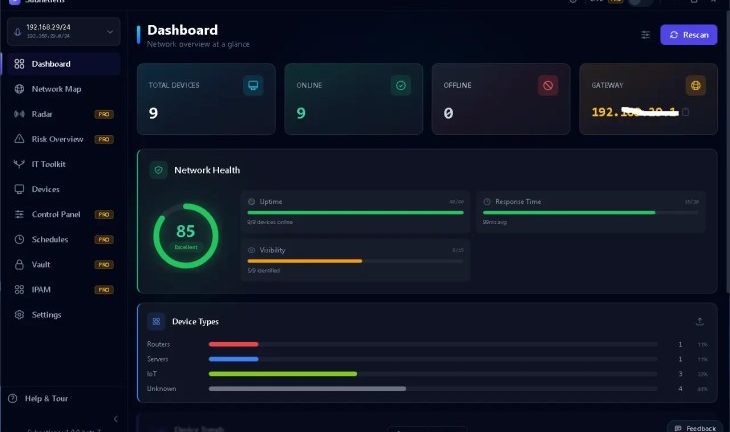Image resolution: width=730 pixels, height=432 pixels.
Task: Open the Vault lock icon
Action: [x=19, y=264]
